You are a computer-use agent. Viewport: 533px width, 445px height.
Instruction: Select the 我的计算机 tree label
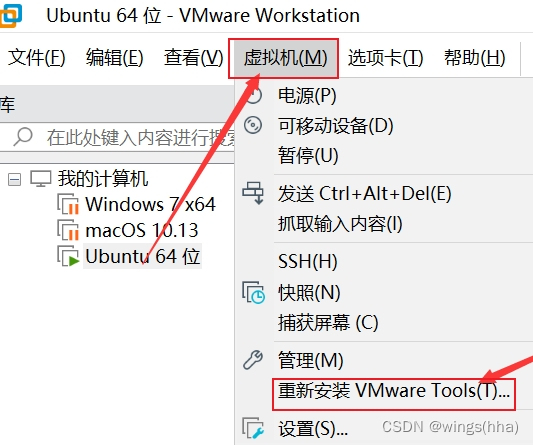tap(103, 178)
